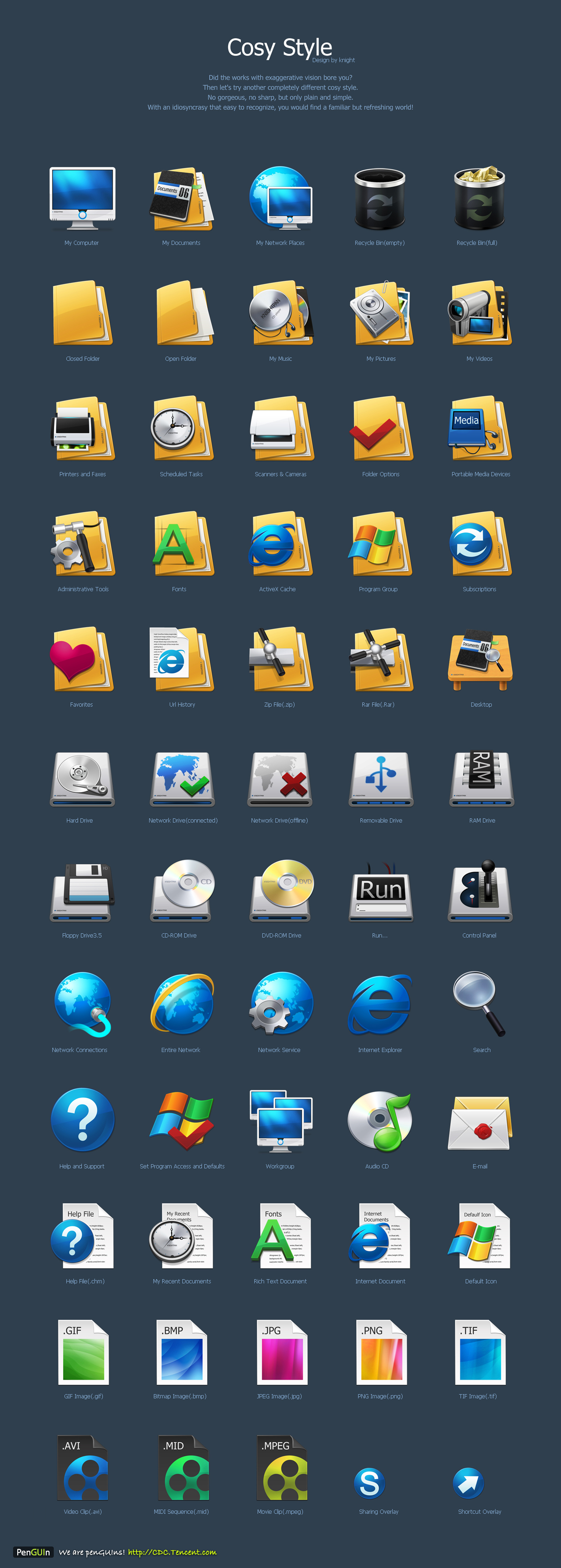The height and width of the screenshot is (1568, 561).
Task: Open the My Videos camcorder icon
Action: tap(480, 313)
